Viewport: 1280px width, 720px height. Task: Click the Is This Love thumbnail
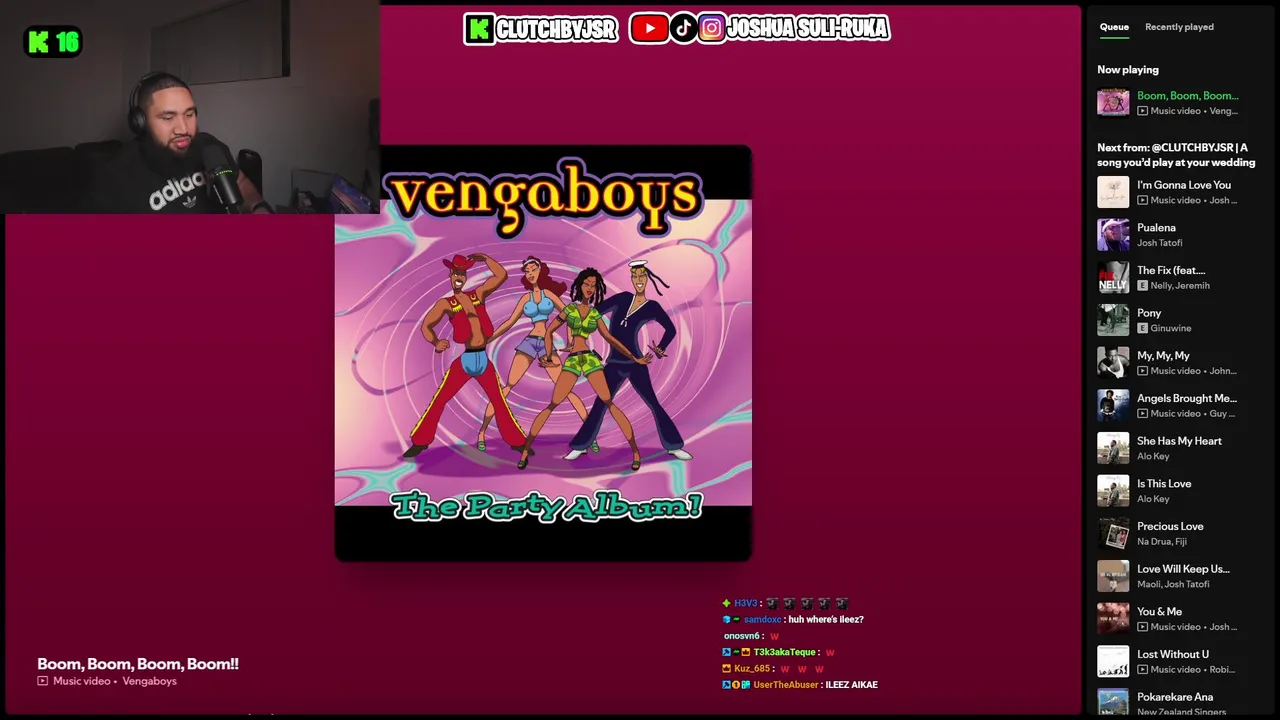tap(1113, 491)
